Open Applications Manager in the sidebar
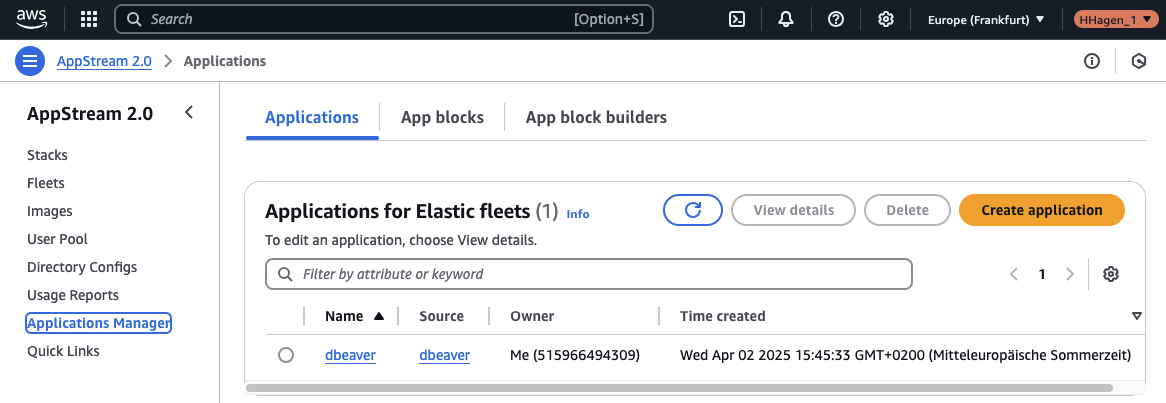1166x403 pixels. [99, 323]
